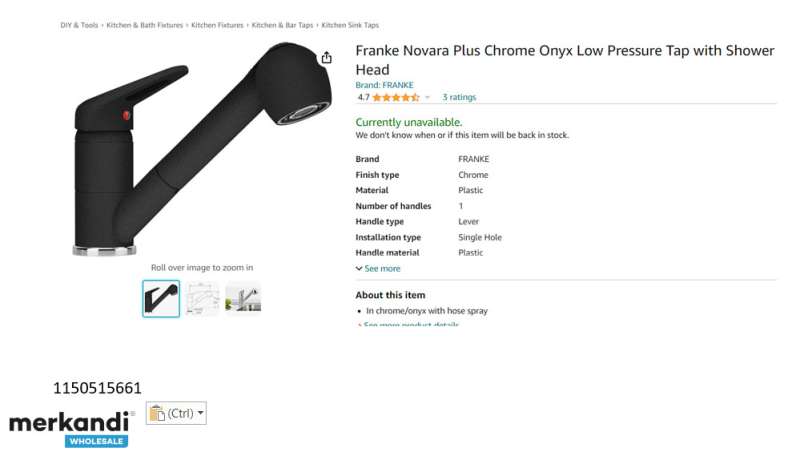Expand the Paste Options (Ctrl) dropdown arrow
This screenshot has width=800, height=456.
[x=201, y=413]
